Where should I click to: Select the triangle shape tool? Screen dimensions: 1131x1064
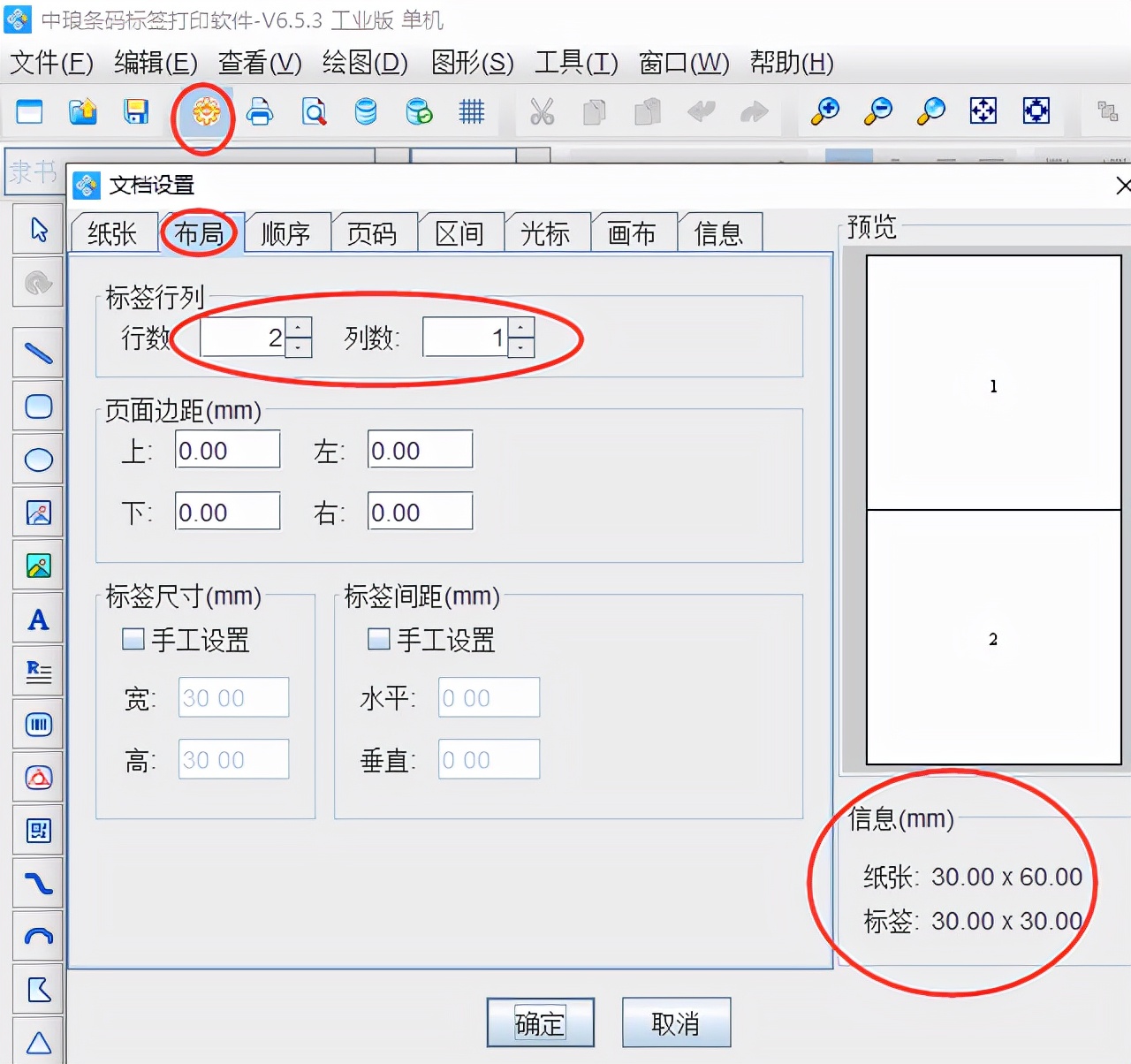tap(39, 1043)
